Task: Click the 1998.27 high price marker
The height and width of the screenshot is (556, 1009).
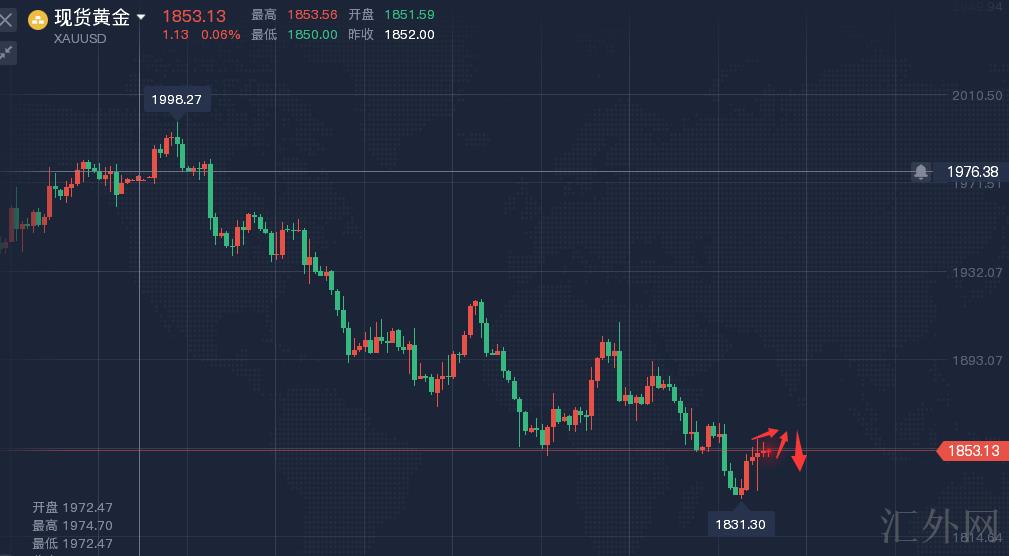Action: click(x=178, y=99)
